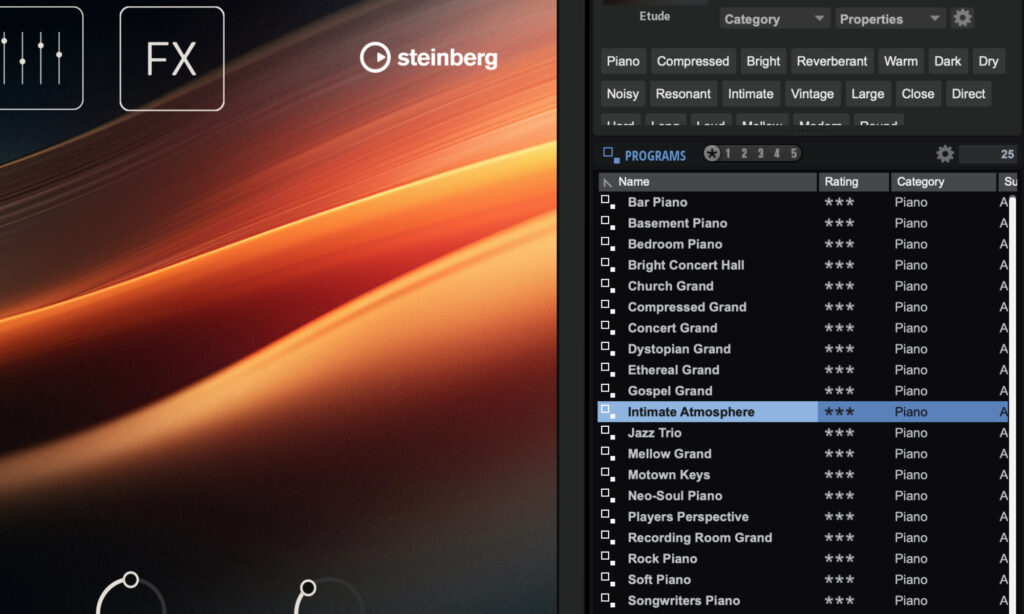Sort programs by Name column header
The height and width of the screenshot is (614, 1024).
click(708, 182)
